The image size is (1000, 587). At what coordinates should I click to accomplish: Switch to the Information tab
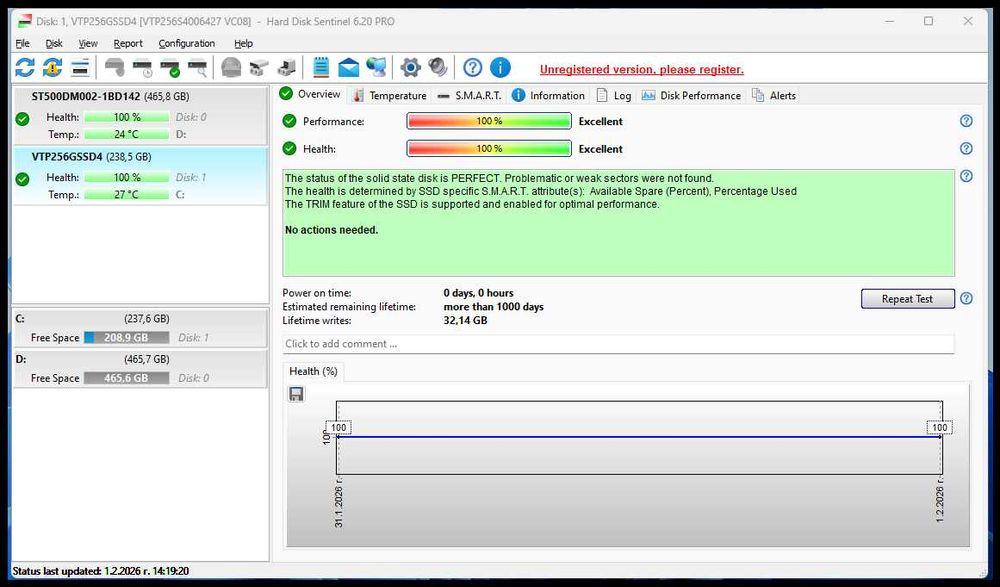click(548, 95)
